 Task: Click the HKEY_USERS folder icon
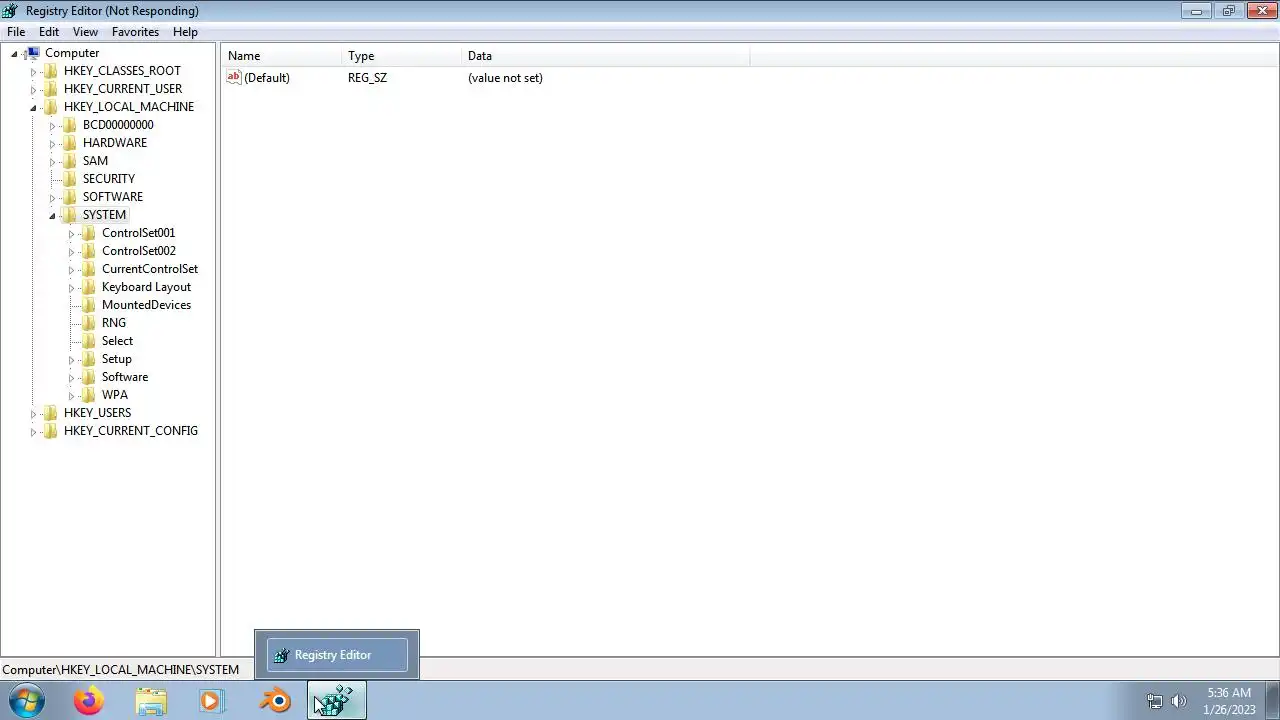pos(51,413)
